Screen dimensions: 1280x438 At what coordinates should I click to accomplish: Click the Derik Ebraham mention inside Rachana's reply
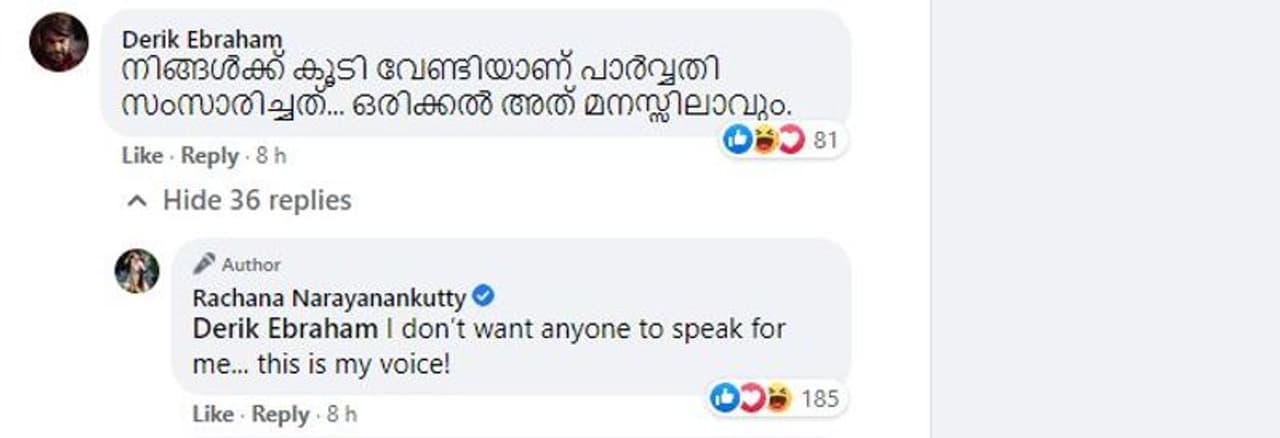[284, 329]
